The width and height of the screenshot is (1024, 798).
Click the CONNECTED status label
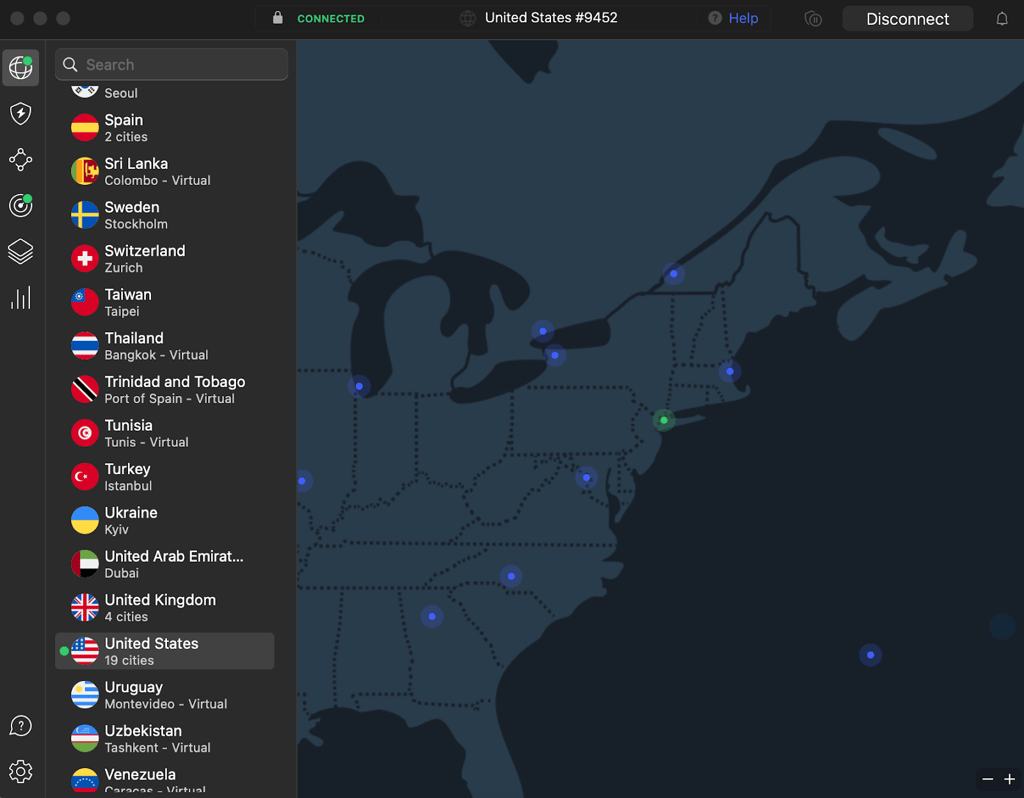[x=330, y=19]
